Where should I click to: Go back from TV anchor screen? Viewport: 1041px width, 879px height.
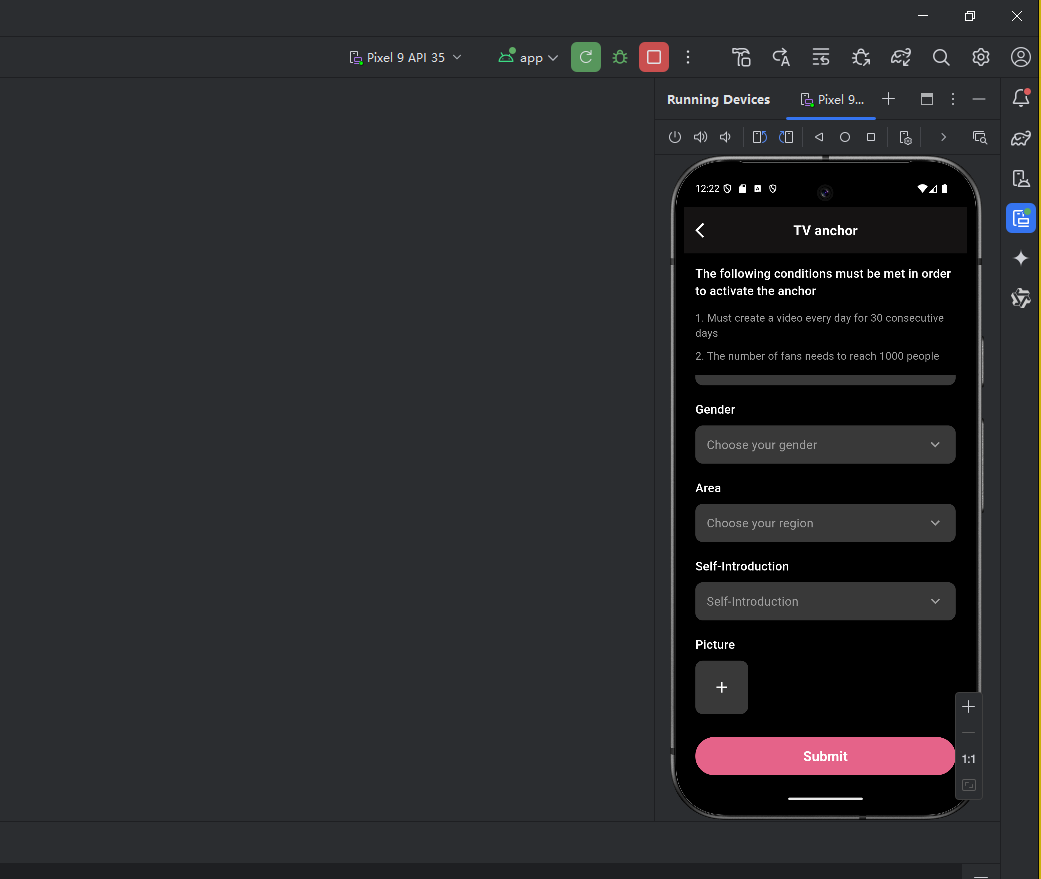[x=700, y=230]
